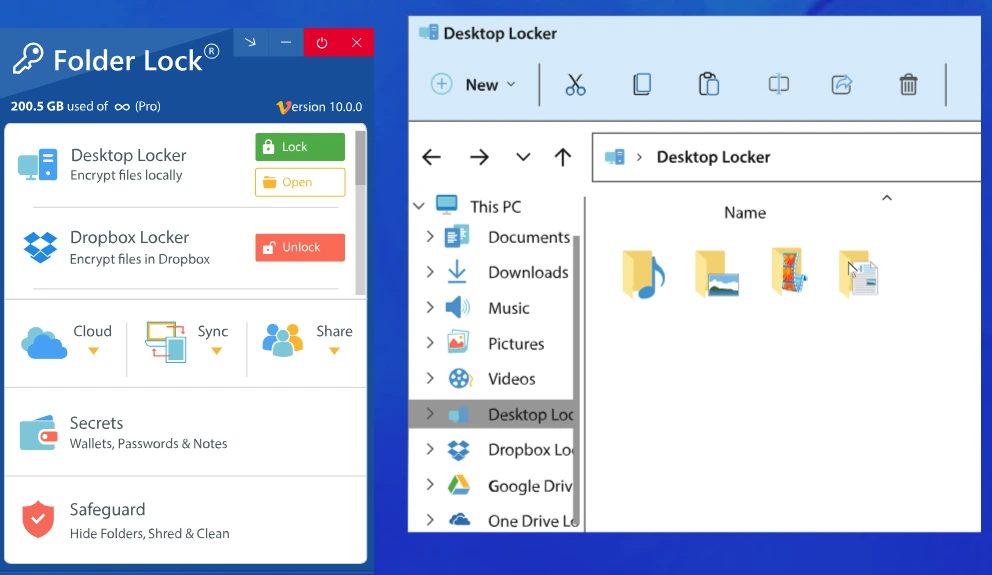This screenshot has height=575, width=992.
Task: Select the Pictures folder thumbnail
Action: [716, 273]
